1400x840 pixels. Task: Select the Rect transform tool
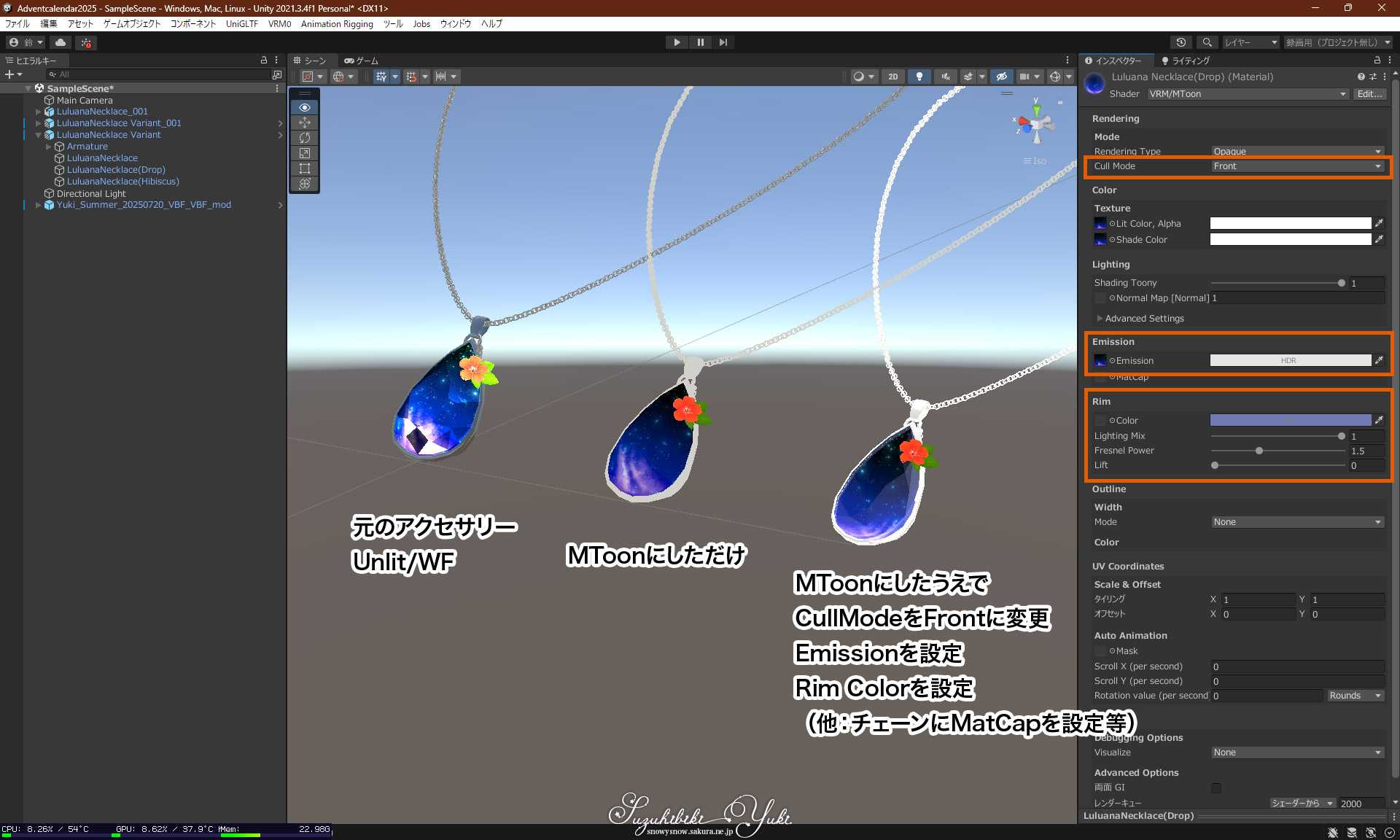pyautogui.click(x=305, y=168)
